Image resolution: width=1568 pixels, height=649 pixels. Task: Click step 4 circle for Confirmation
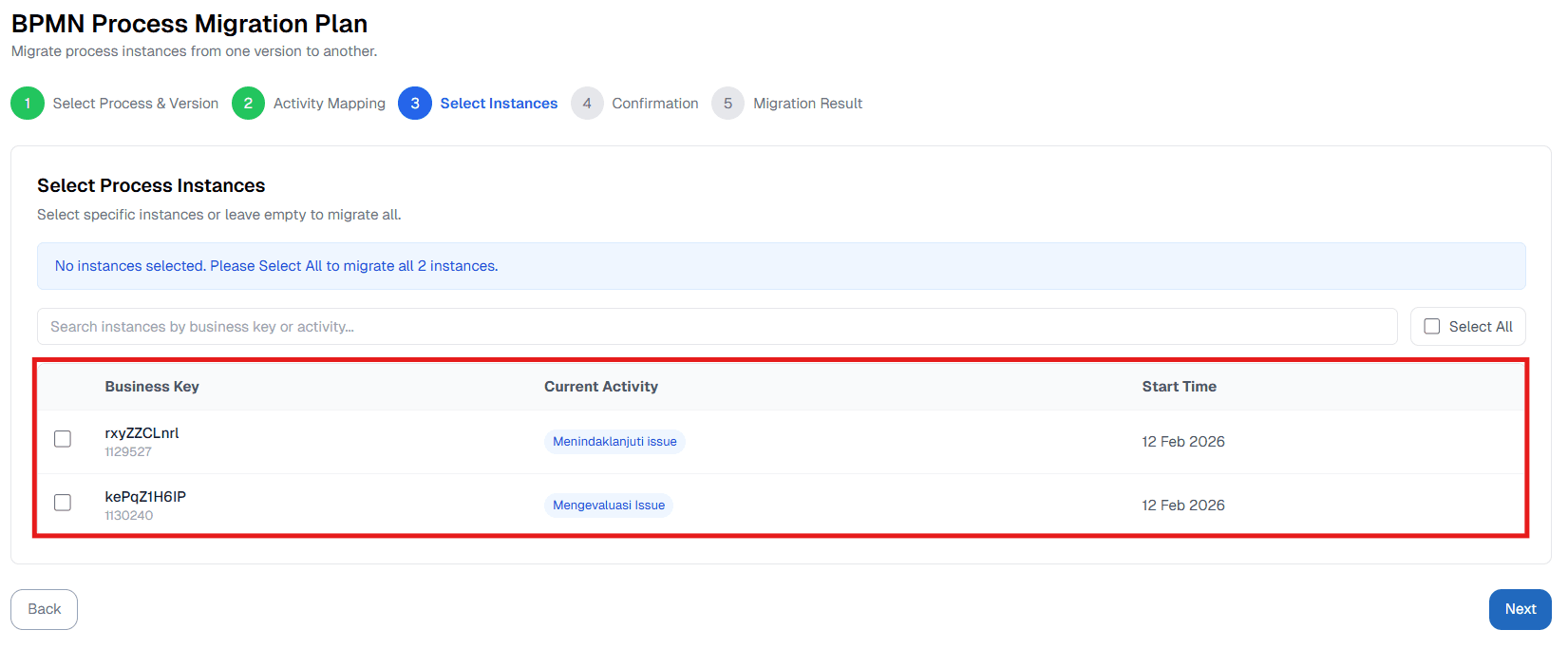(x=587, y=104)
